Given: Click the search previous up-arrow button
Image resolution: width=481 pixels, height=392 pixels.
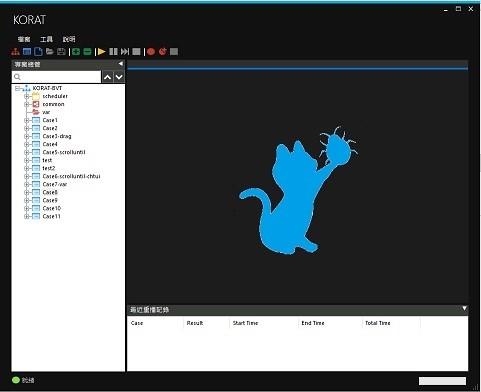Looking at the screenshot, I should (x=107, y=77).
